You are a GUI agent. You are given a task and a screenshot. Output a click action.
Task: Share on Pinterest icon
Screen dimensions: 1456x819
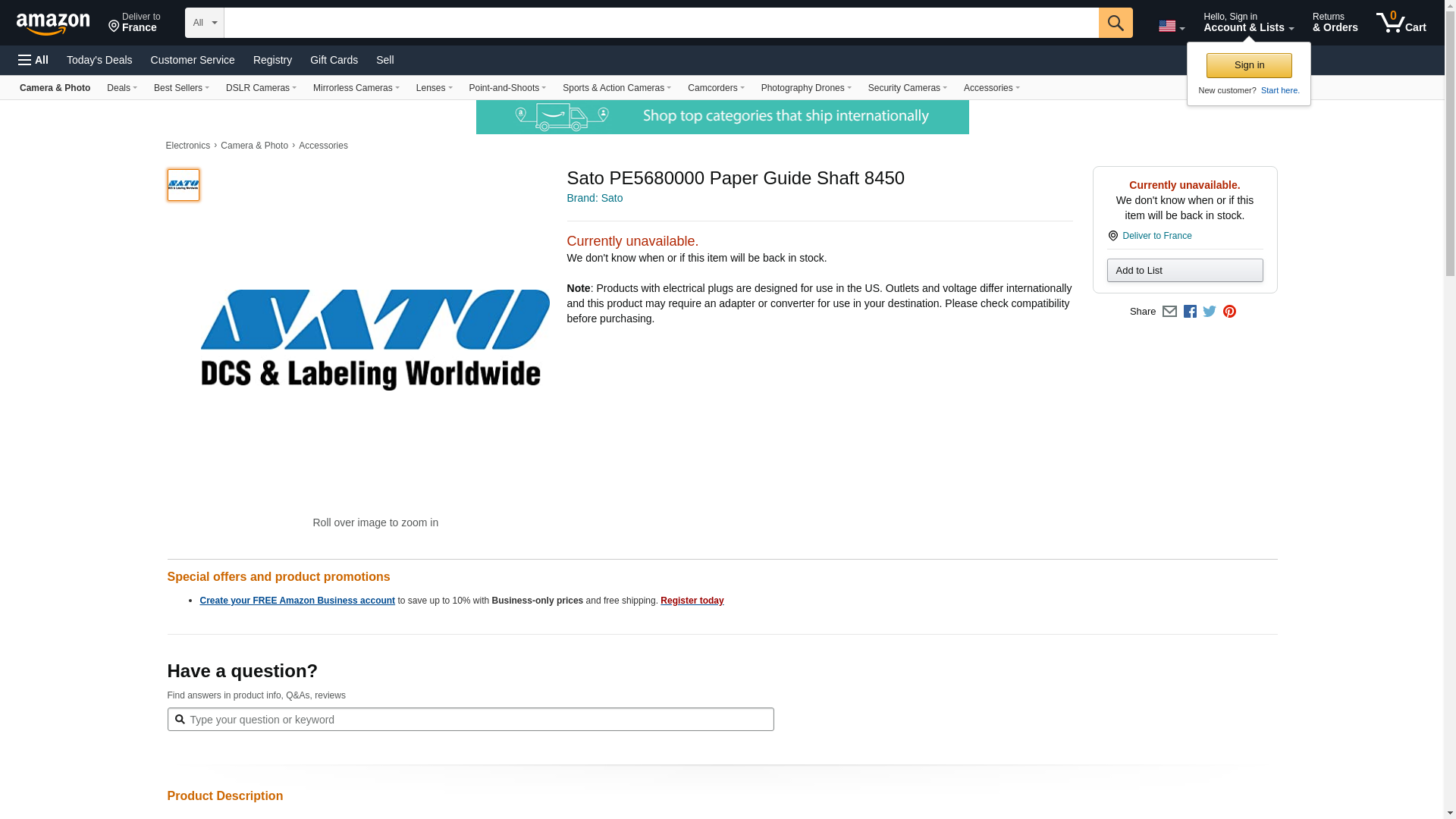[1229, 312]
